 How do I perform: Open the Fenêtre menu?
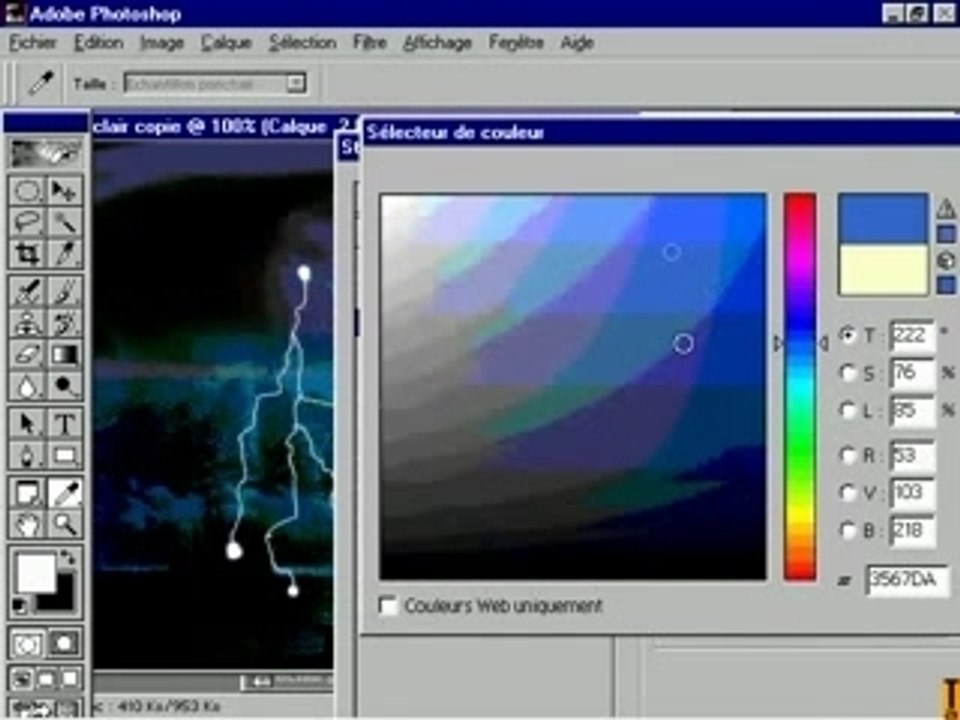coord(516,42)
